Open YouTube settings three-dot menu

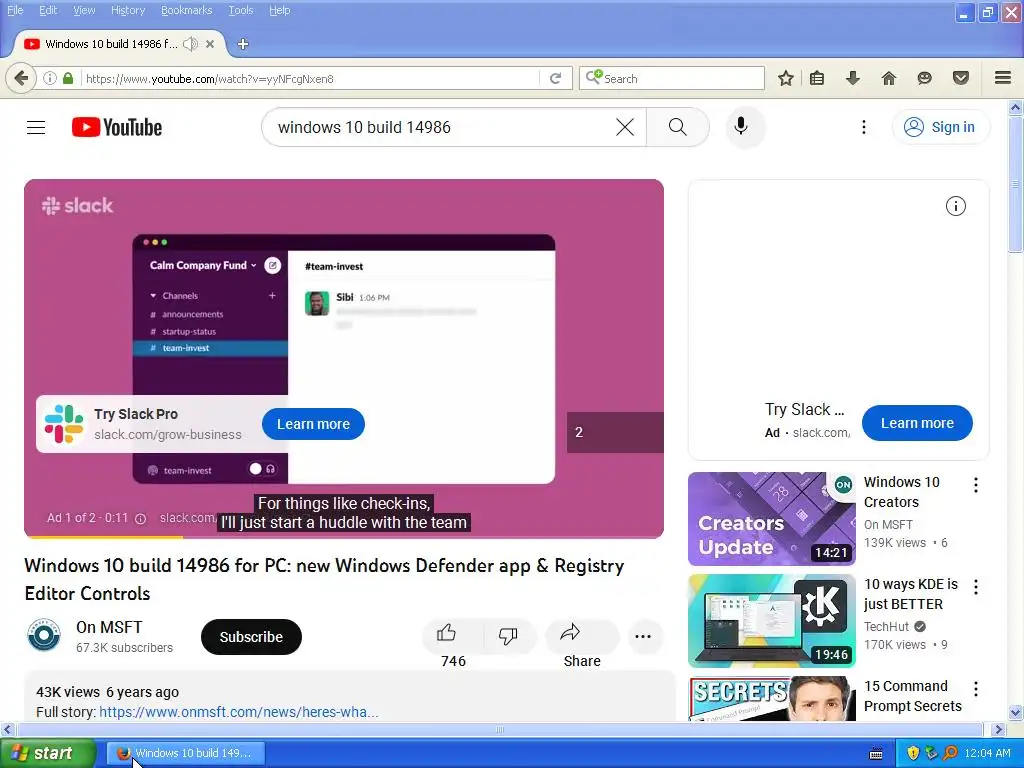coord(863,127)
